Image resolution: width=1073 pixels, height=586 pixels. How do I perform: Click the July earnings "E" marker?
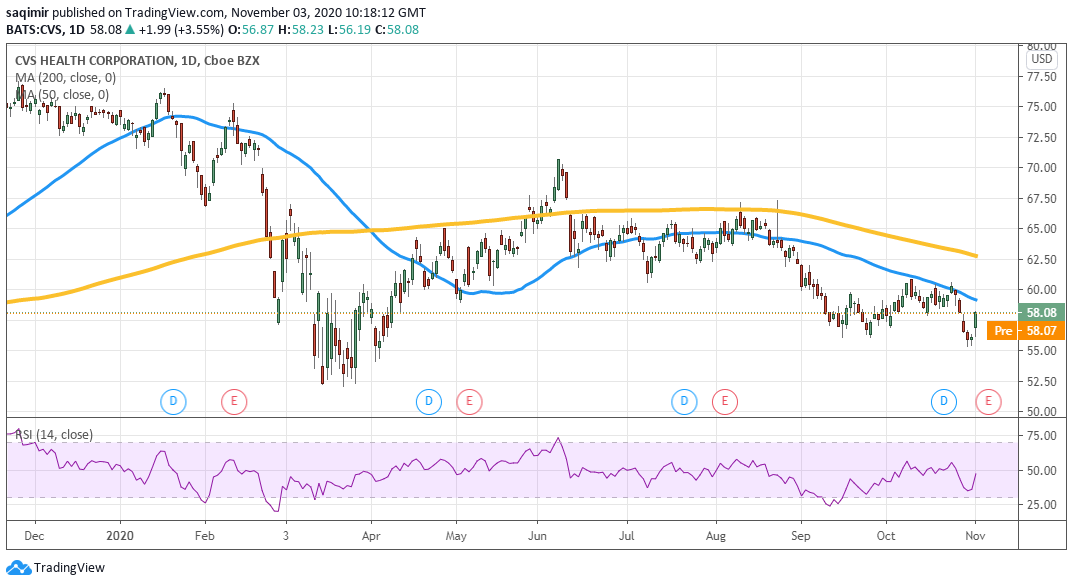(723, 401)
